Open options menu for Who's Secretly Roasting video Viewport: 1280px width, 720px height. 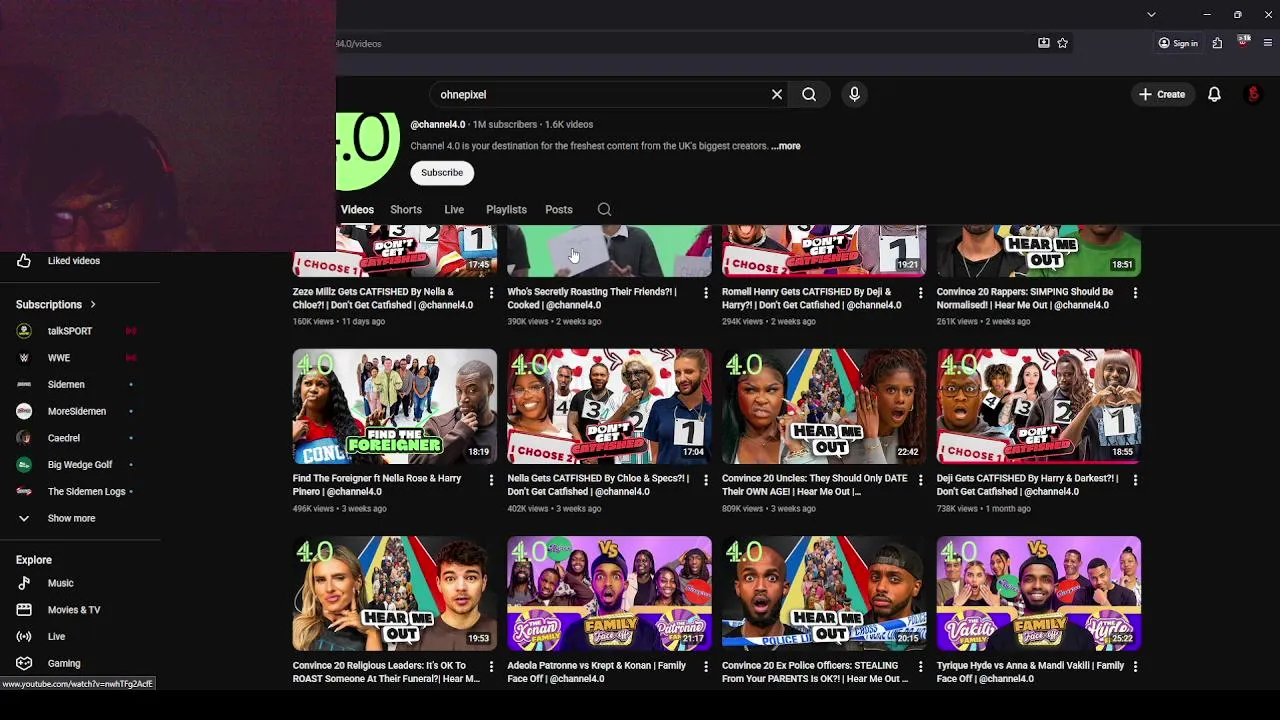click(x=705, y=293)
